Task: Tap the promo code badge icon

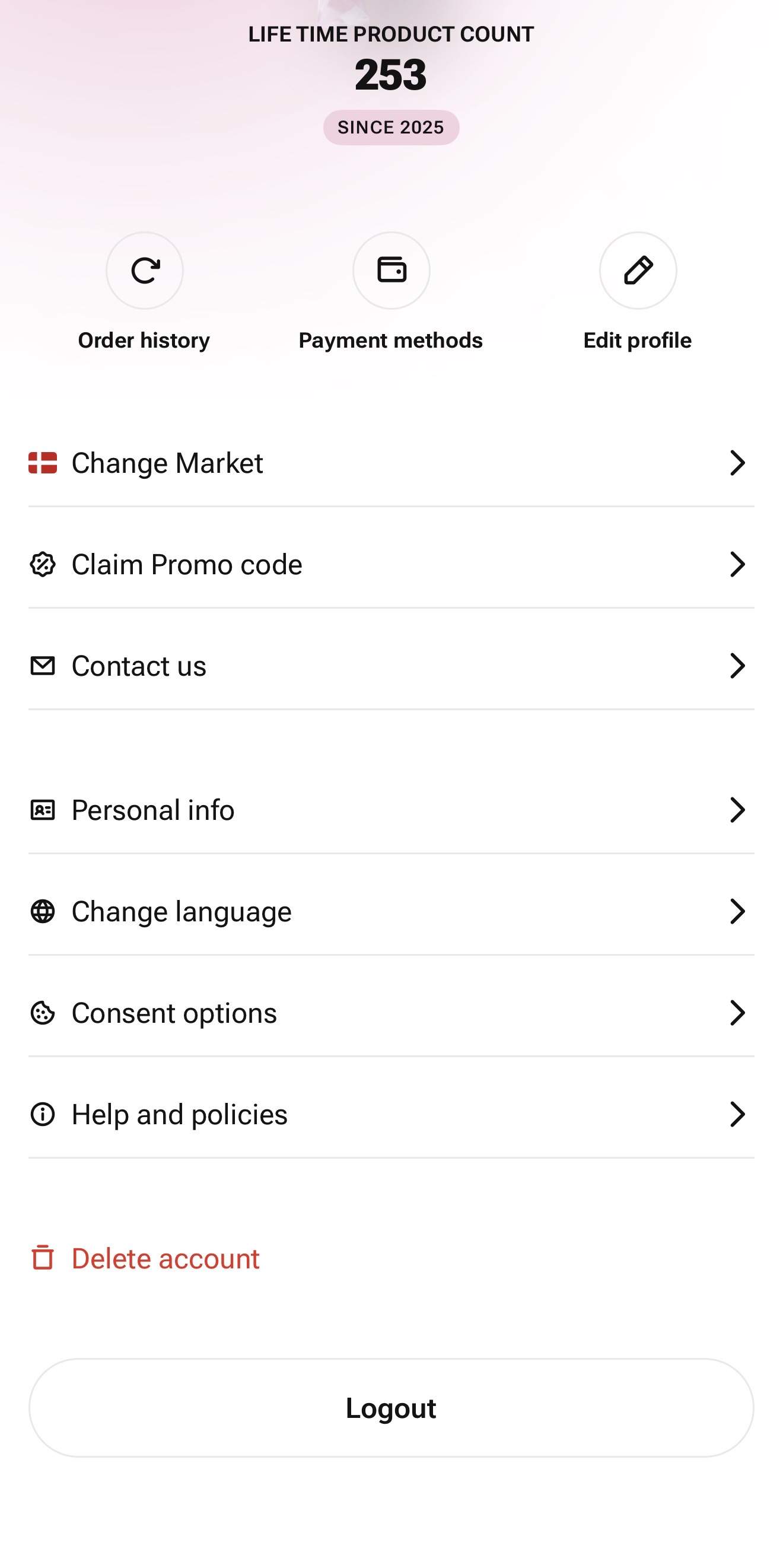Action: 43,564
